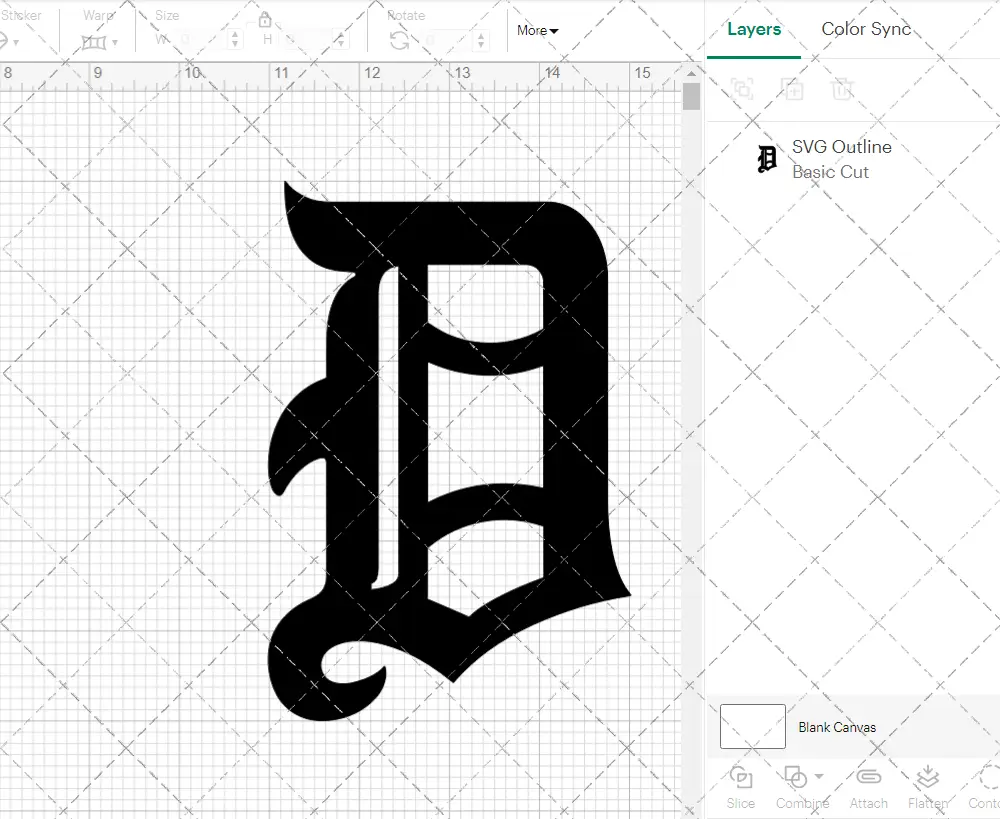Toggle the size aspect ratio lock
This screenshot has width=1000, height=819.
pos(265,20)
